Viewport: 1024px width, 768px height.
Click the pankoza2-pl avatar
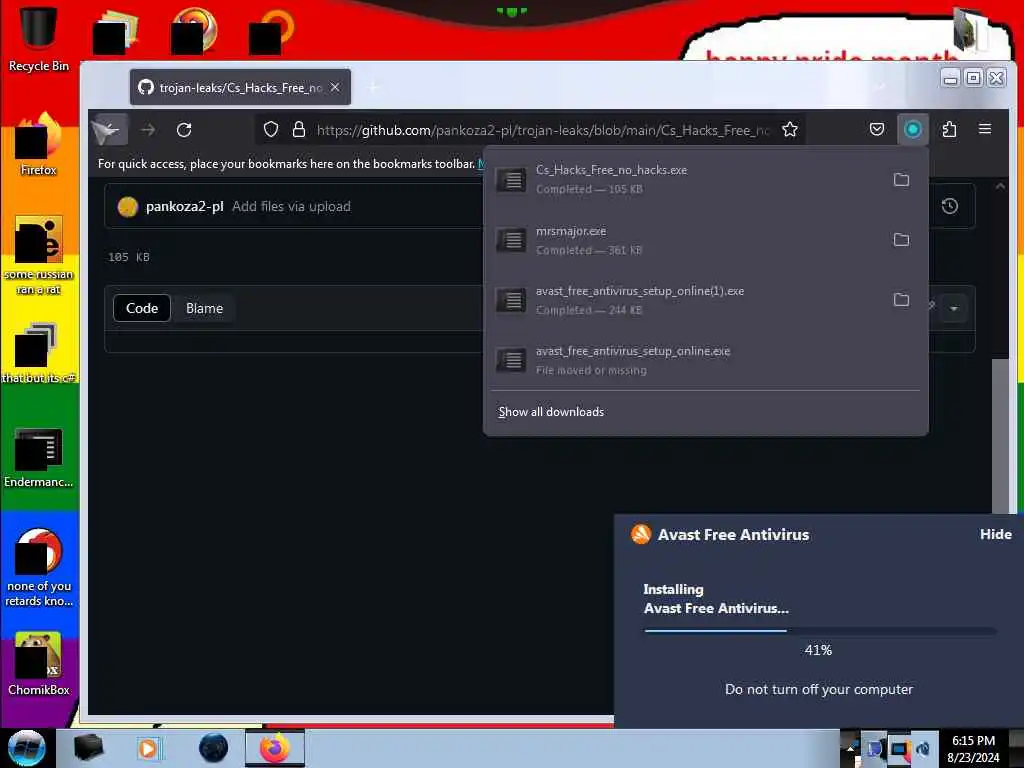[x=128, y=206]
